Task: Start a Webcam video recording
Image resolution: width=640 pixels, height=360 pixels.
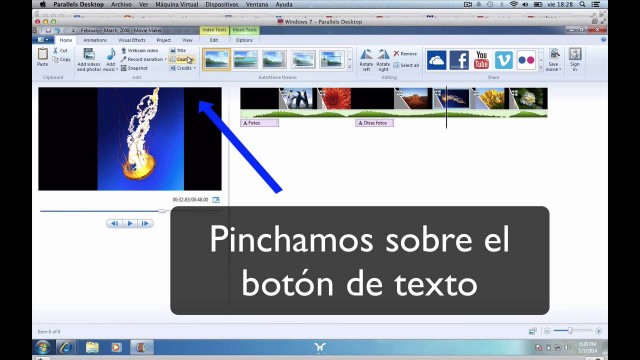Action: point(139,51)
